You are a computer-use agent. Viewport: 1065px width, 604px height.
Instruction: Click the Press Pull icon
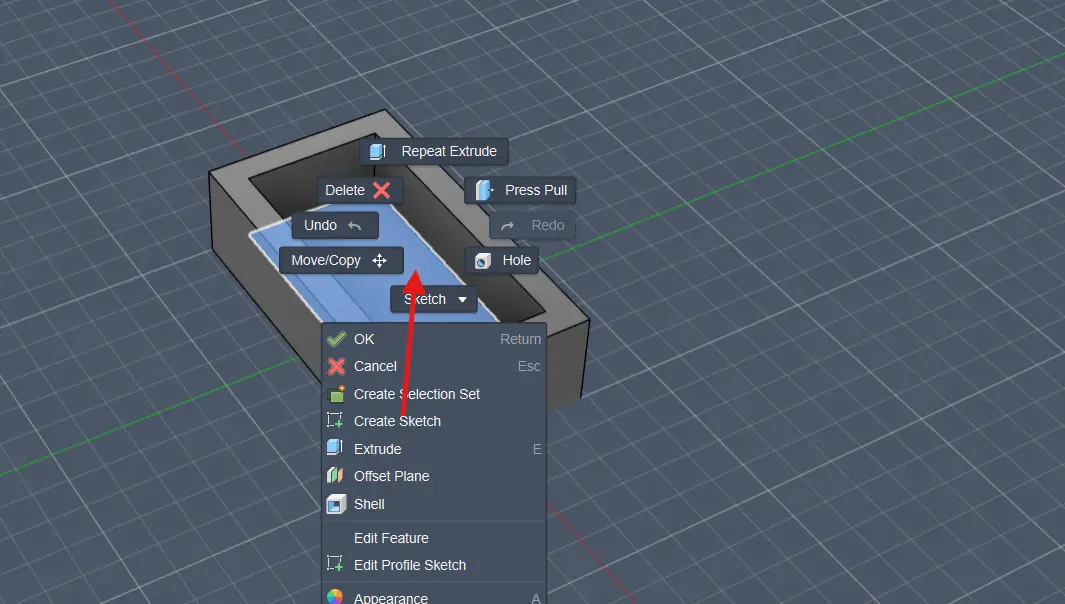pos(484,190)
